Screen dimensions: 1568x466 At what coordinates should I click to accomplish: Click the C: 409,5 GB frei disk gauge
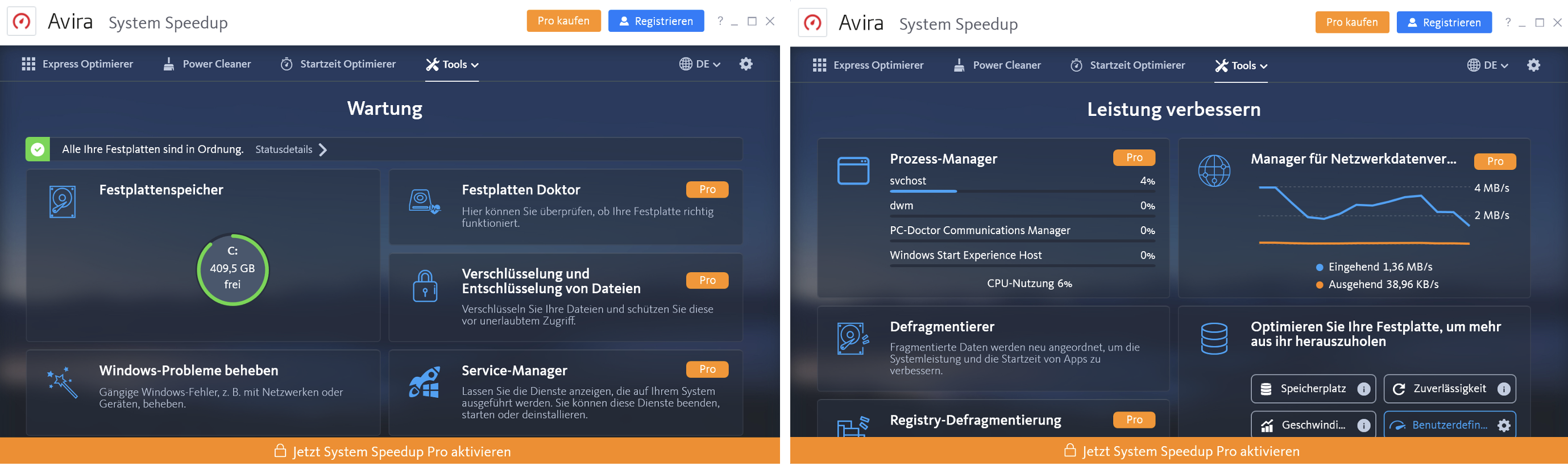(233, 269)
